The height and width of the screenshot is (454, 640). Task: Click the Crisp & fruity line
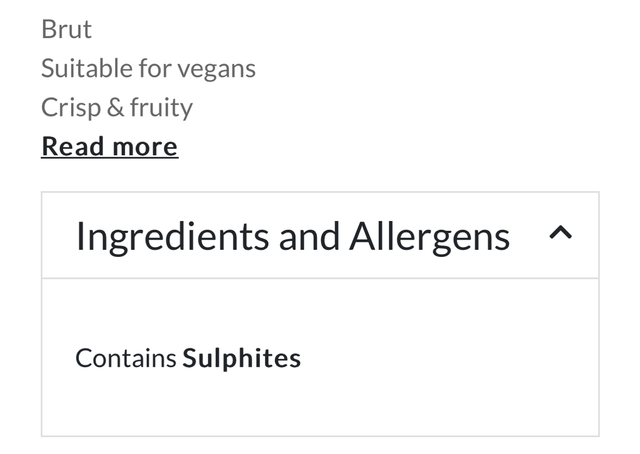pos(117,107)
